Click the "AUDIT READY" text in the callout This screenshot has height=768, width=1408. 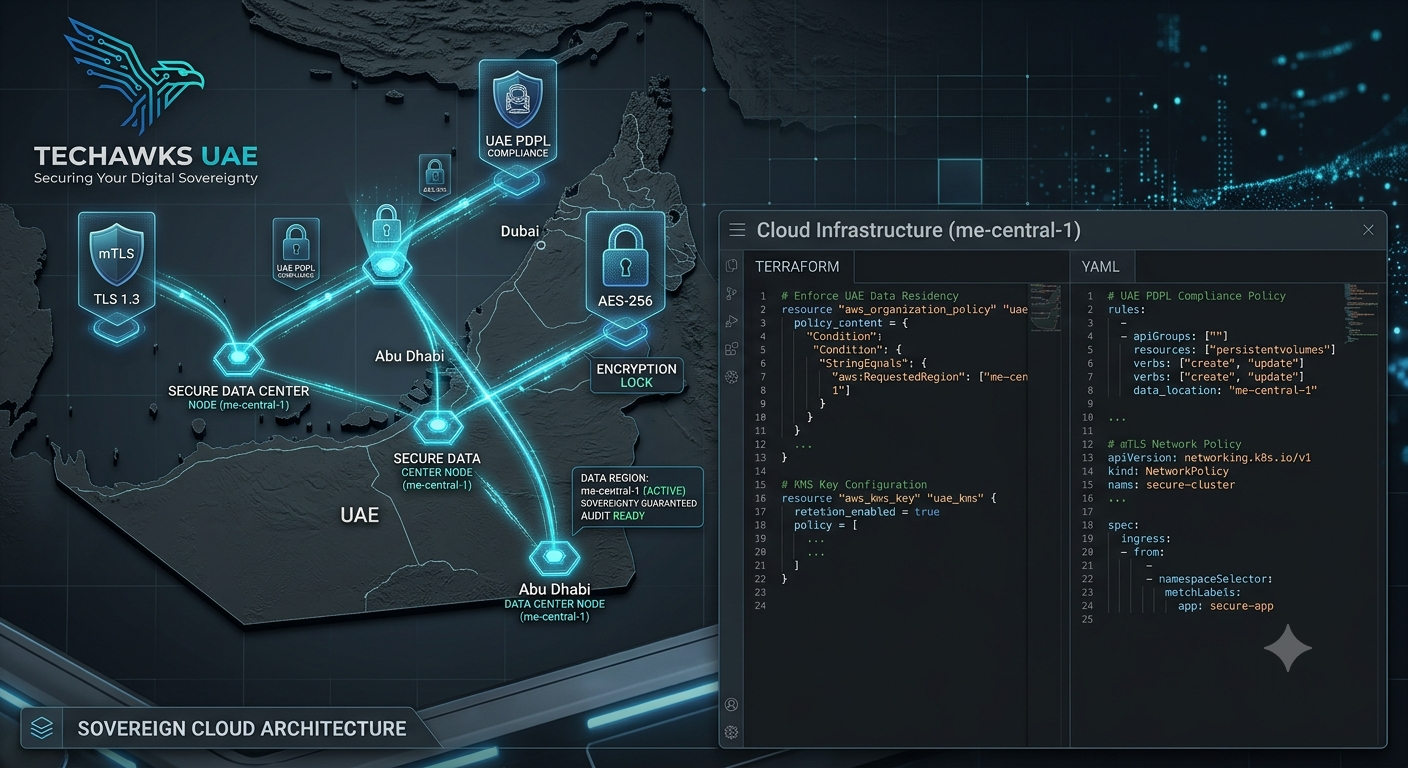tap(615, 516)
